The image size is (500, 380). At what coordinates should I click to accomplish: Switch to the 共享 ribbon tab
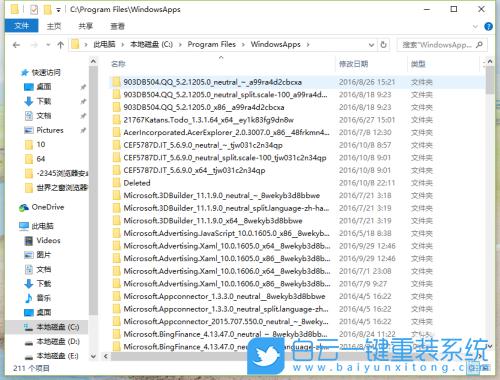click(x=86, y=26)
